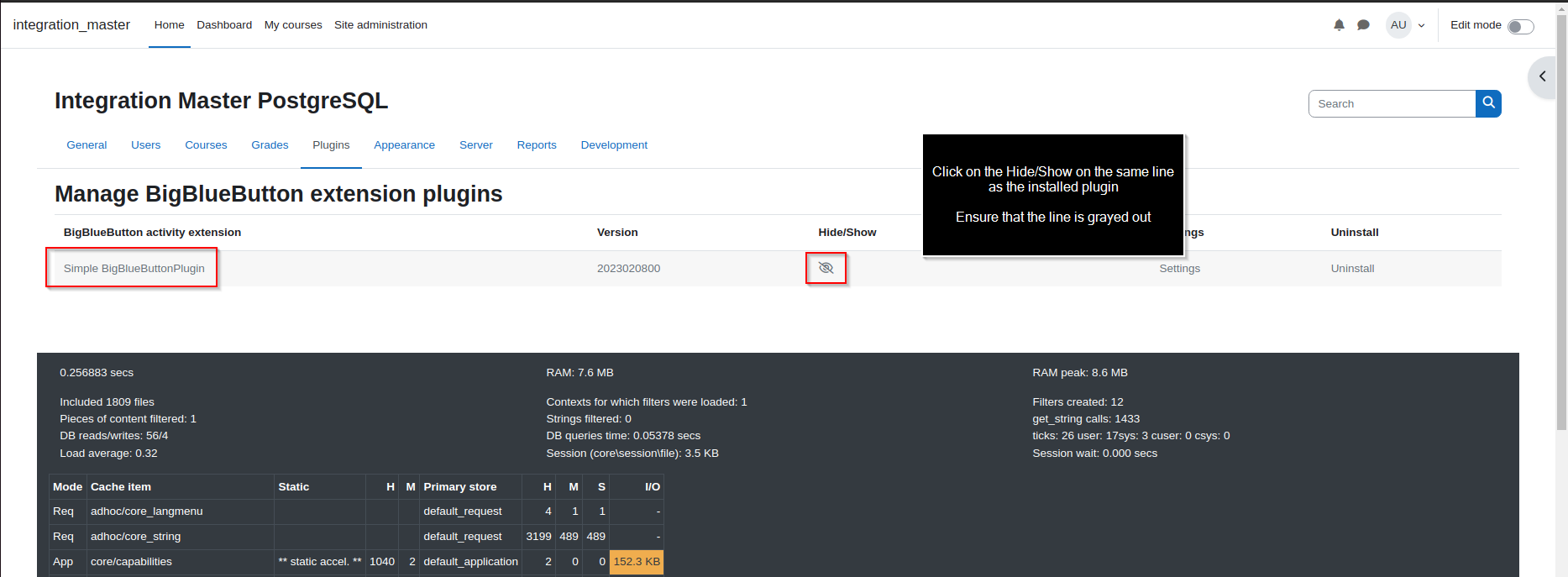Image resolution: width=1568 pixels, height=577 pixels.
Task: Select the Plugins tab
Action: [x=331, y=145]
